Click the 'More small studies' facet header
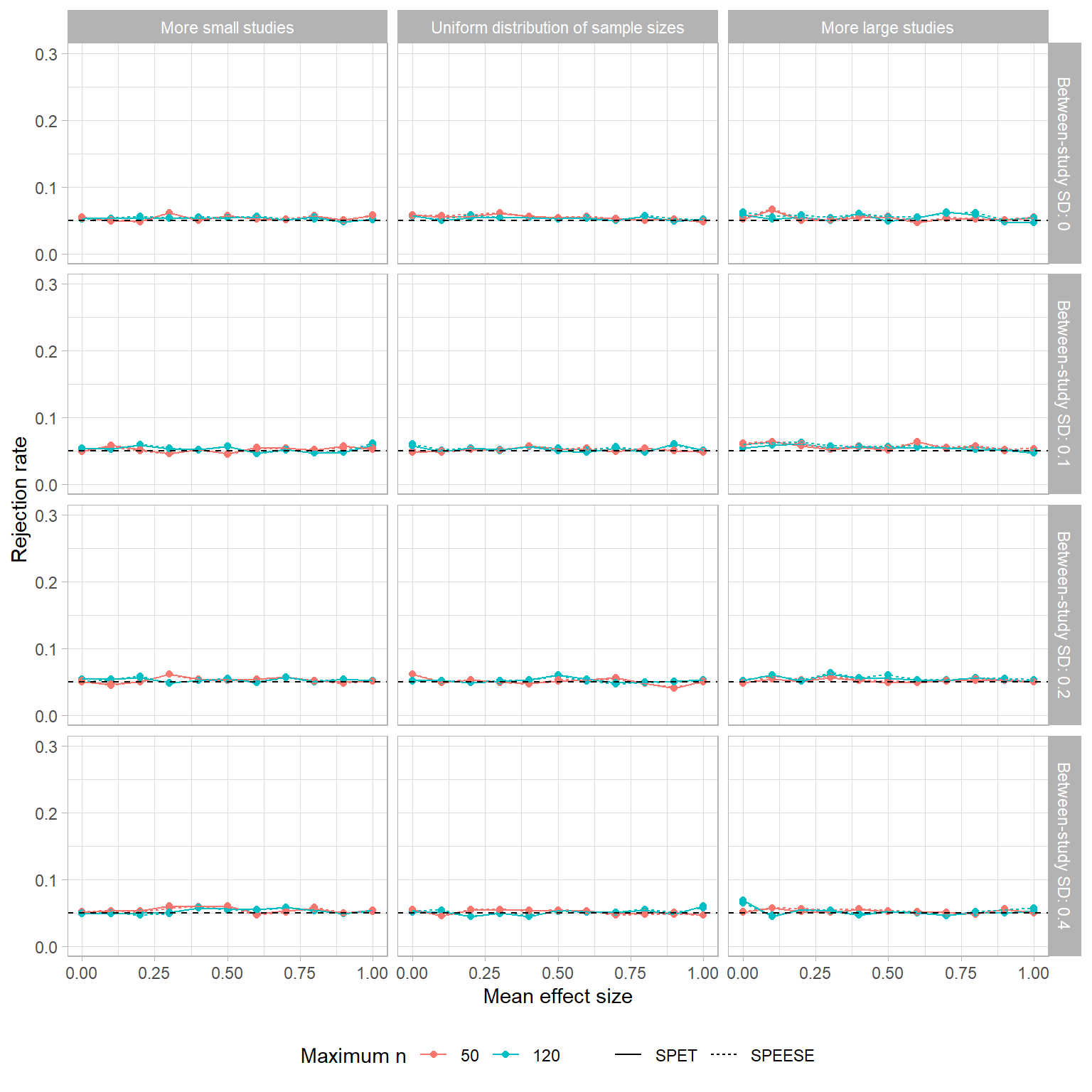Image resolution: width=1092 pixels, height=1092 pixels. pos(227,28)
